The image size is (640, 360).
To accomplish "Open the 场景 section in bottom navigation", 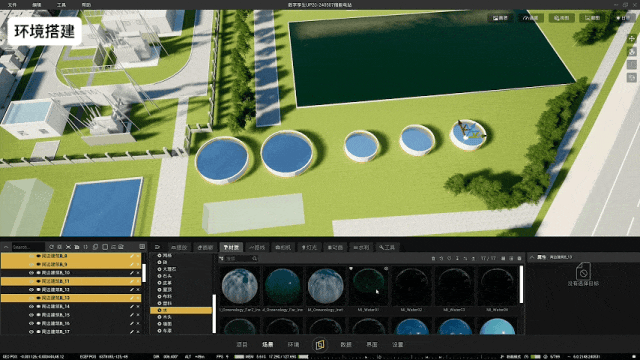I will 267,344.
